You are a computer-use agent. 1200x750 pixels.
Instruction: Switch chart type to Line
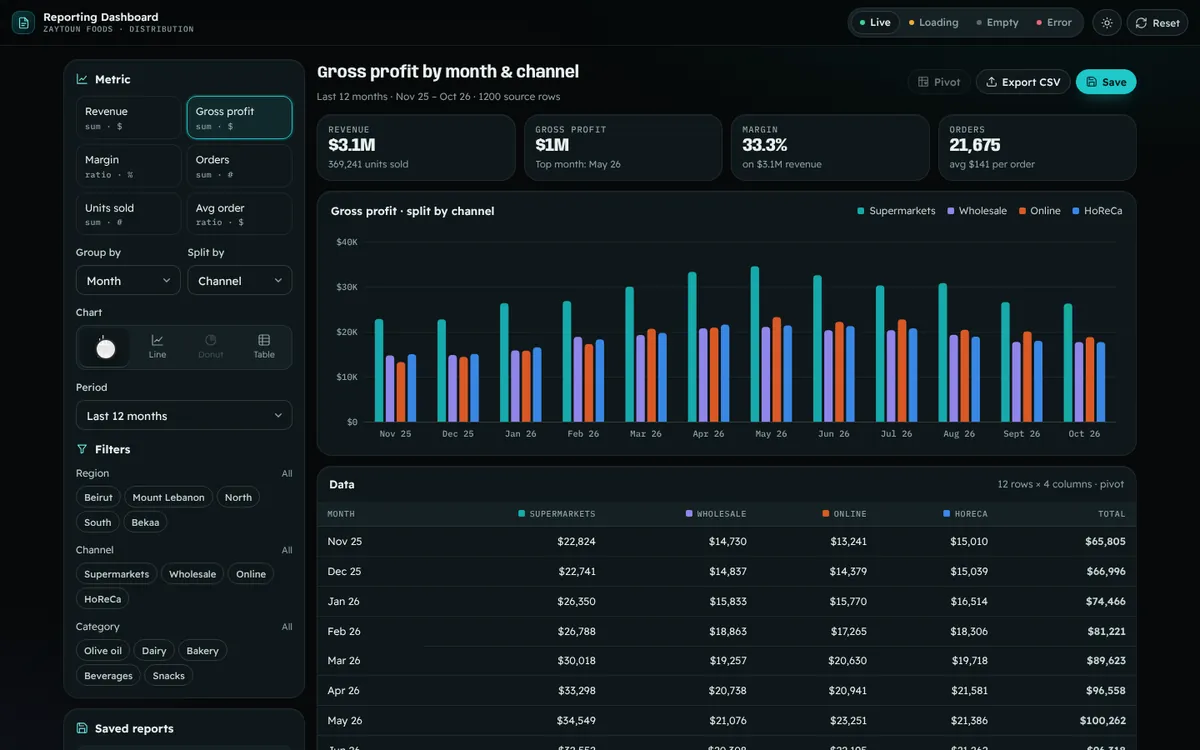tap(157, 347)
